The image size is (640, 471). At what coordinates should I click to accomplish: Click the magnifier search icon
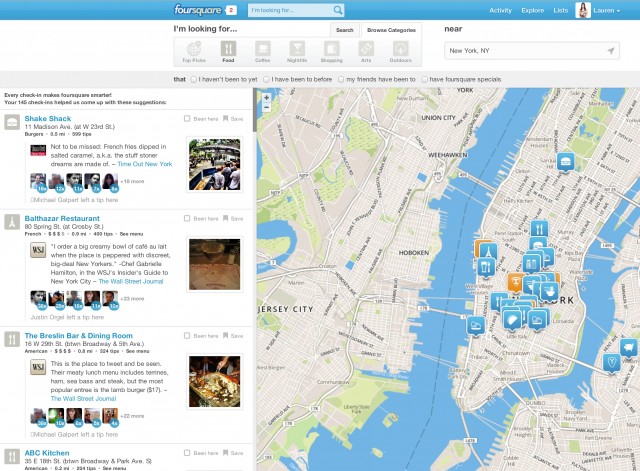338,10
